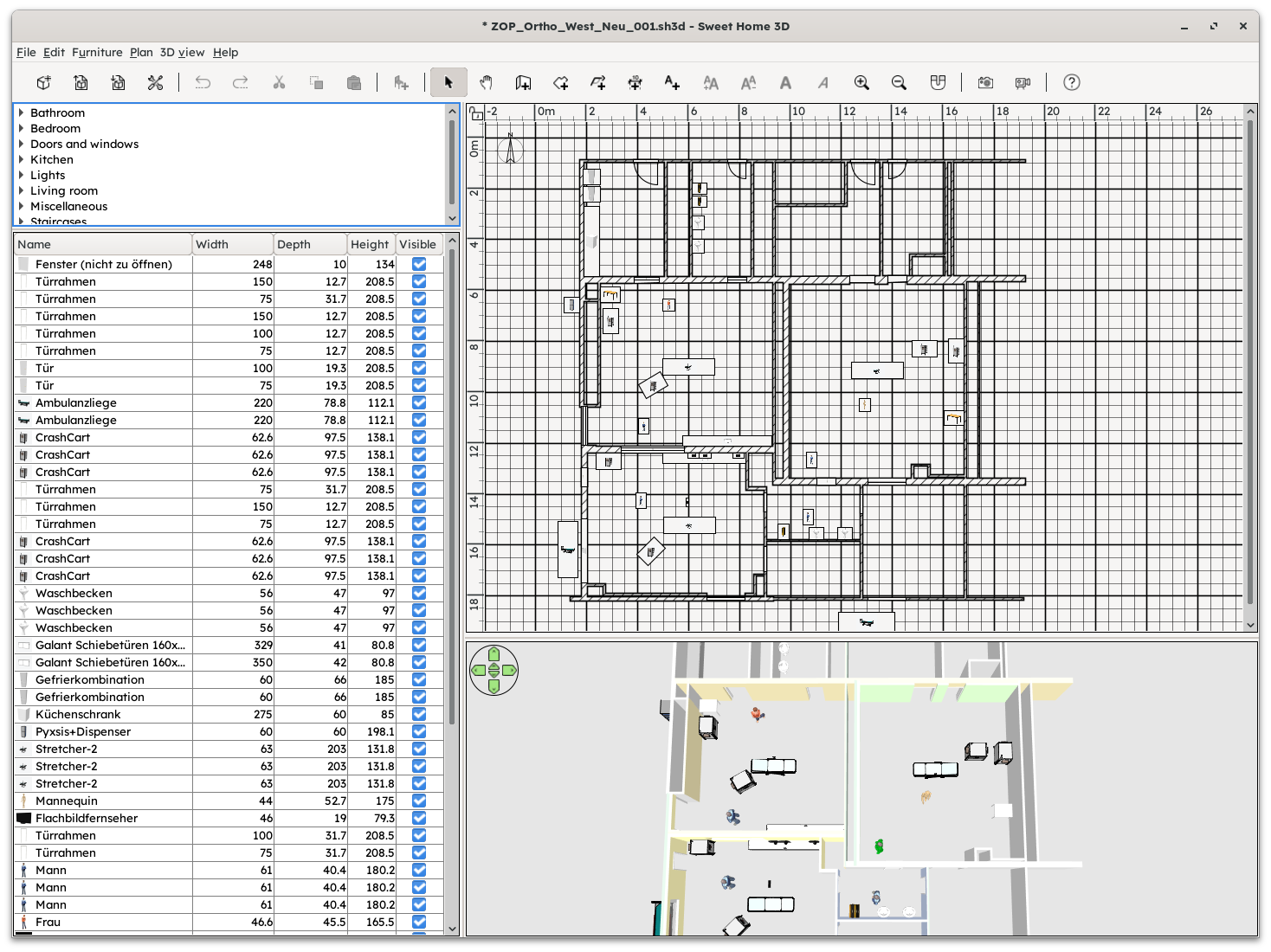Expand the Doors and windows category
The image size is (1271, 952).
(22, 144)
